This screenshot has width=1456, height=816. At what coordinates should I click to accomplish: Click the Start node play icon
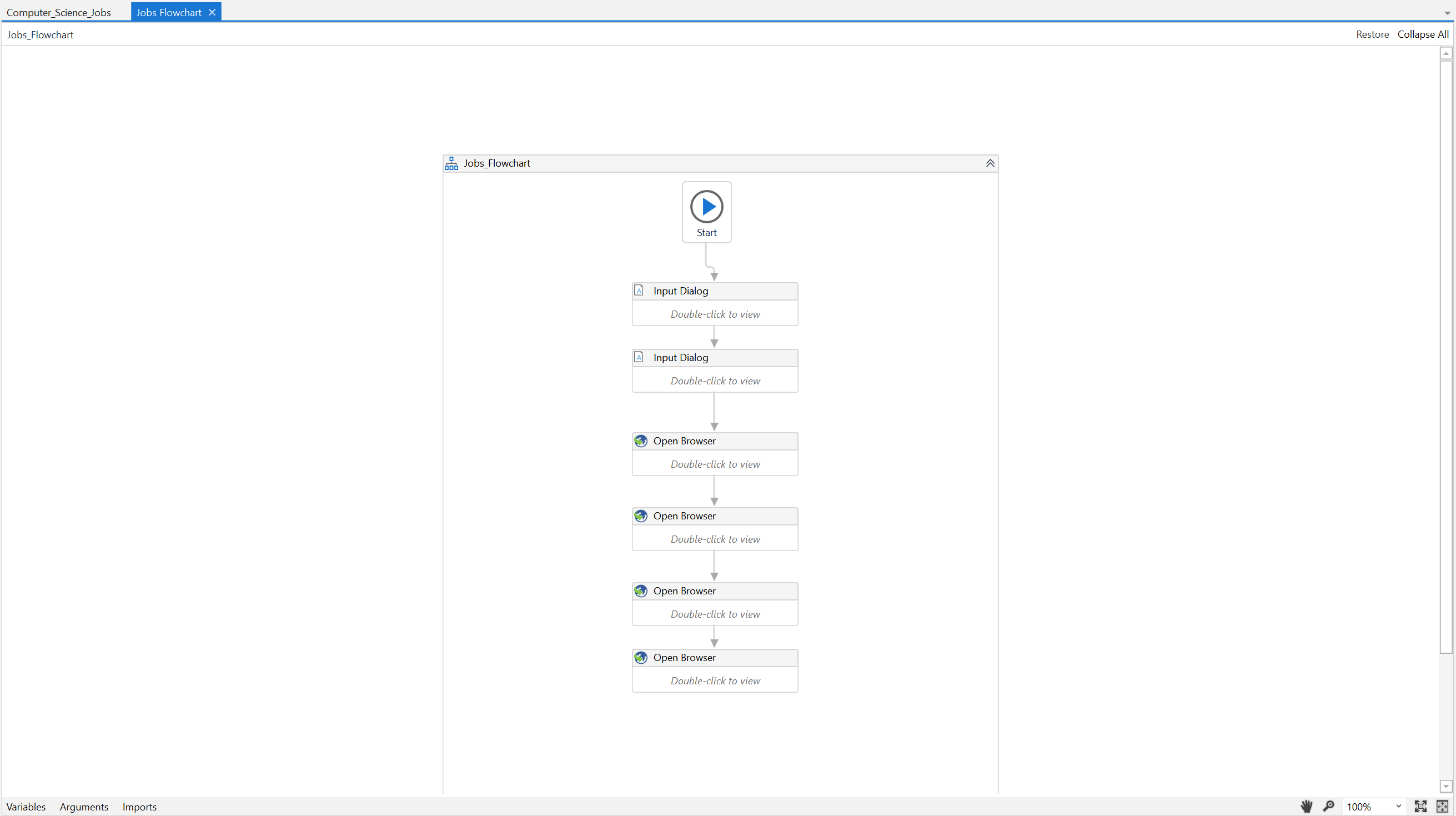point(706,207)
